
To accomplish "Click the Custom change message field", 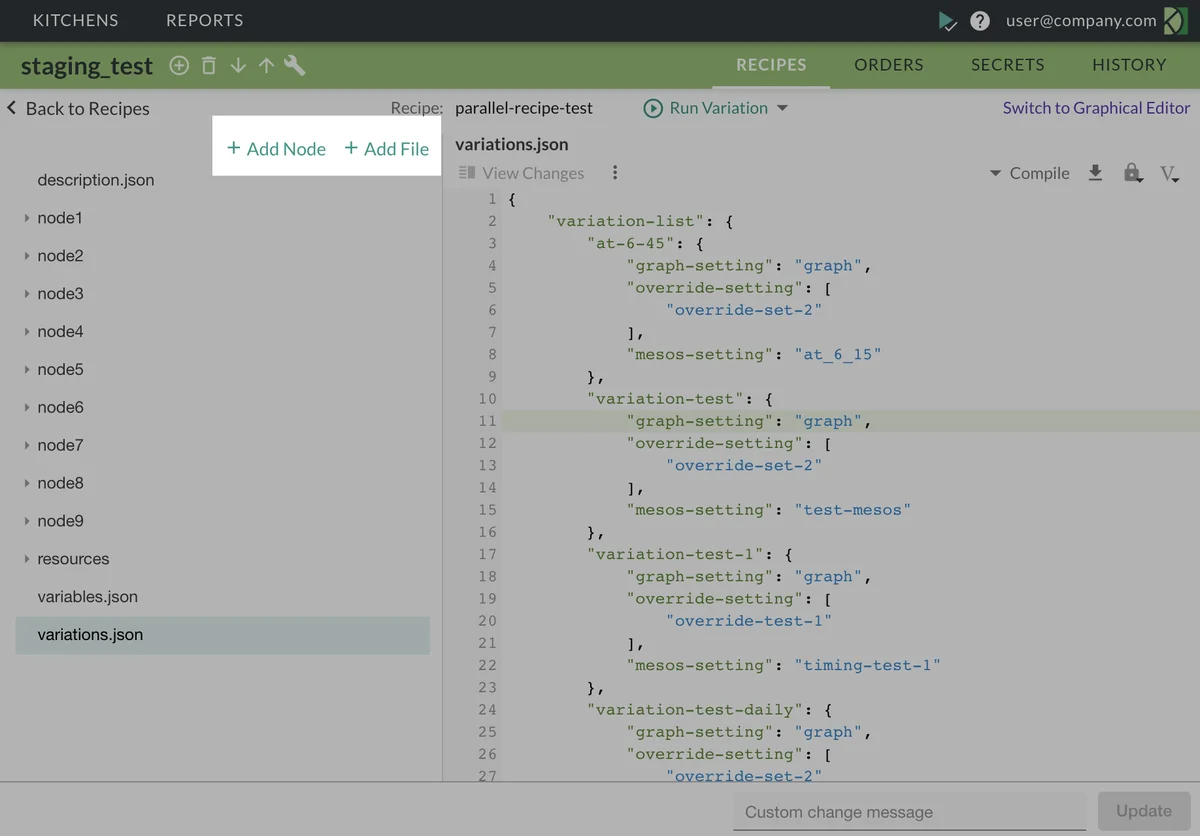I will (908, 812).
